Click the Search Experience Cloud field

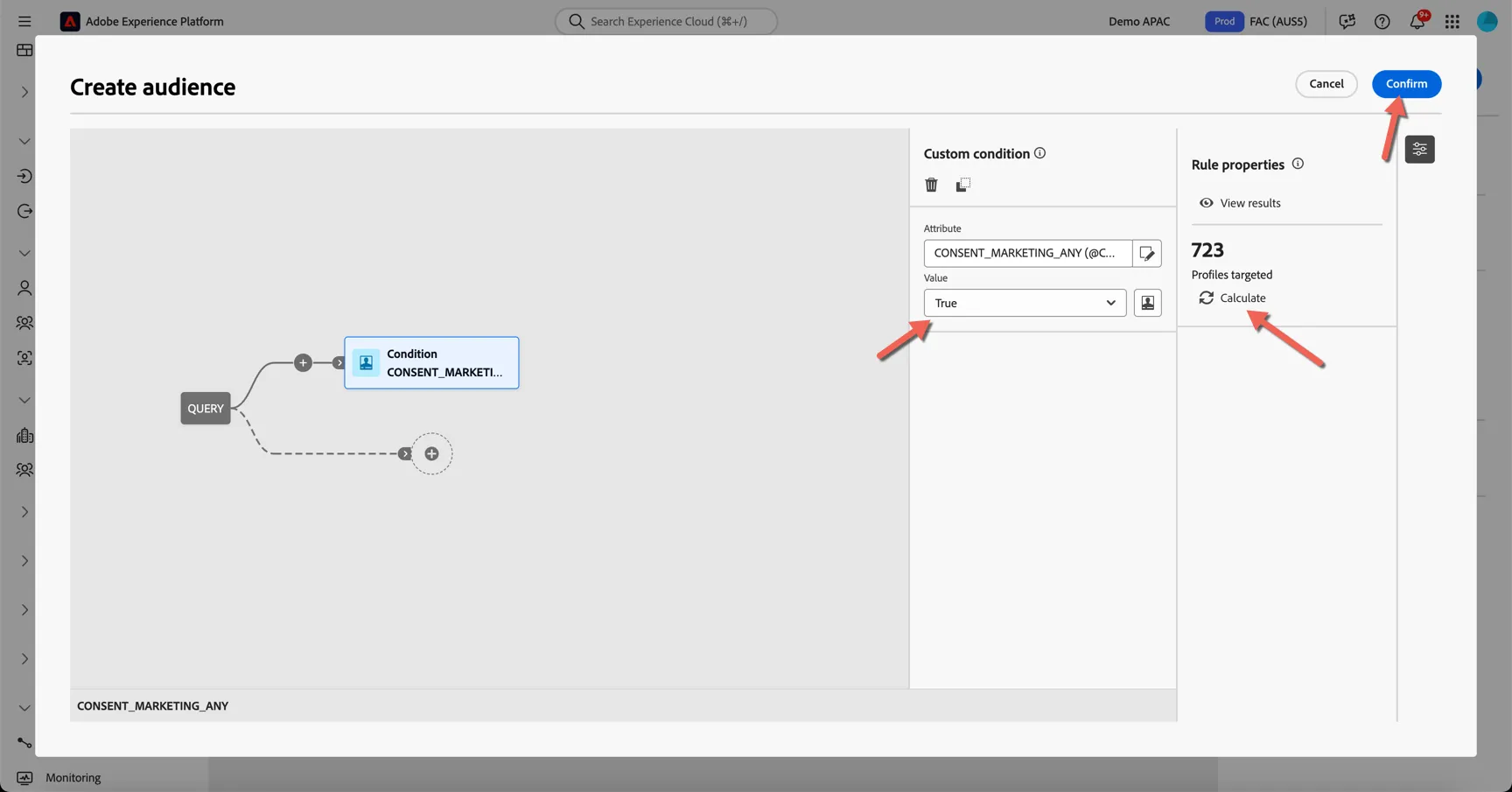coord(666,21)
